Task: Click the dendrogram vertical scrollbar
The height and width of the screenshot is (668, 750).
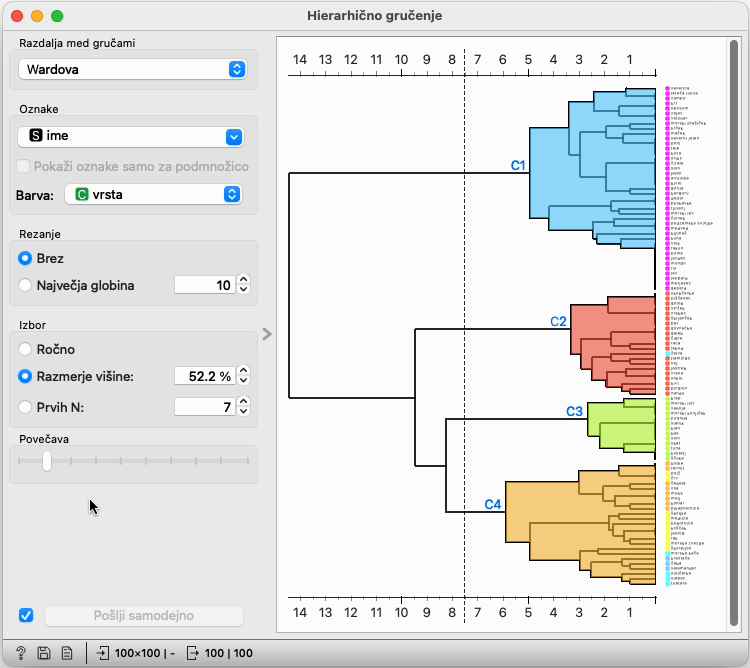Action: 734,332
